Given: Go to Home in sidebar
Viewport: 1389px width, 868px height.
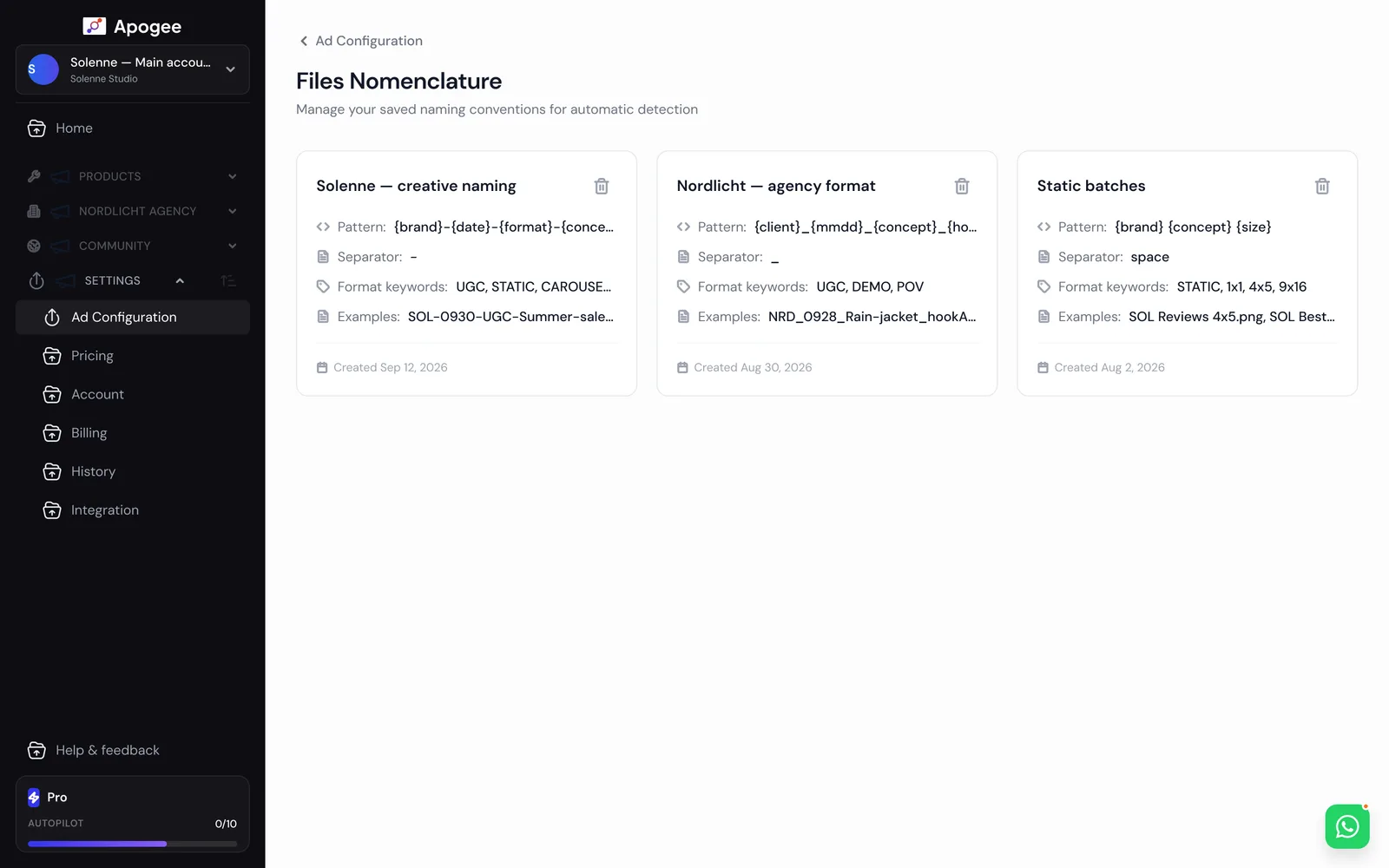Looking at the screenshot, I should coord(133,128).
